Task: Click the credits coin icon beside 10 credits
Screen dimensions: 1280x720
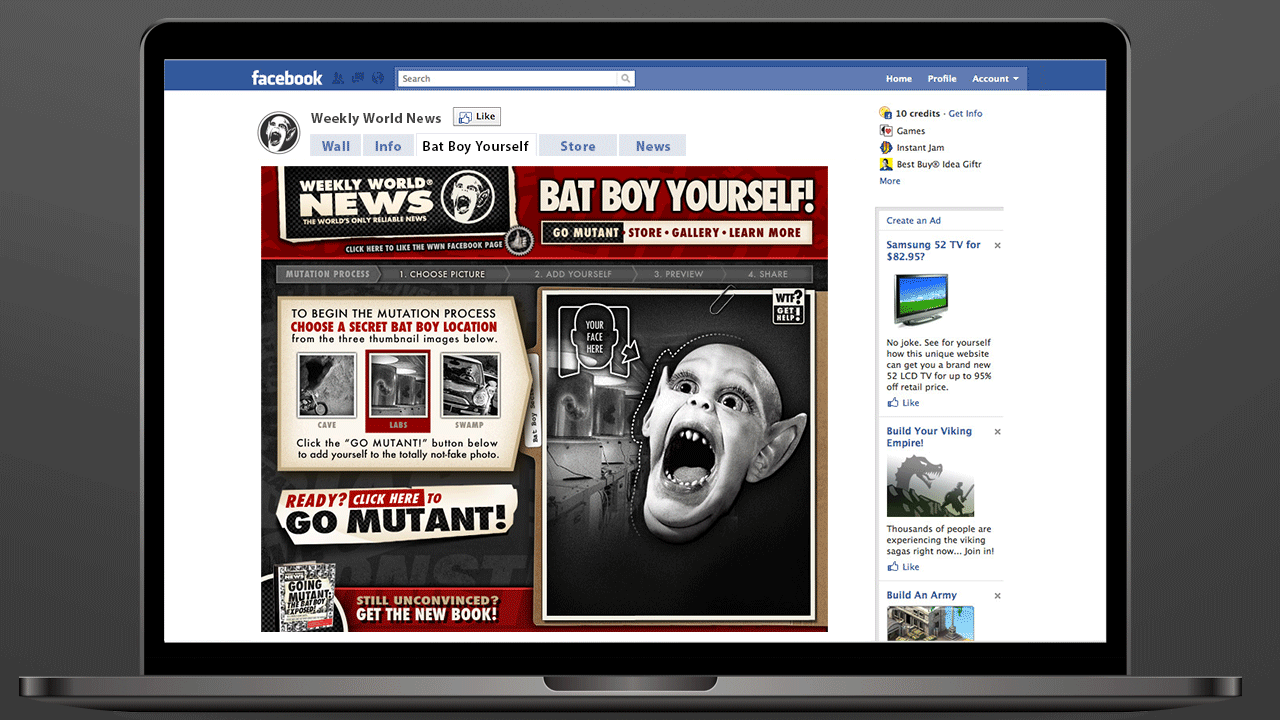Action: coord(885,113)
